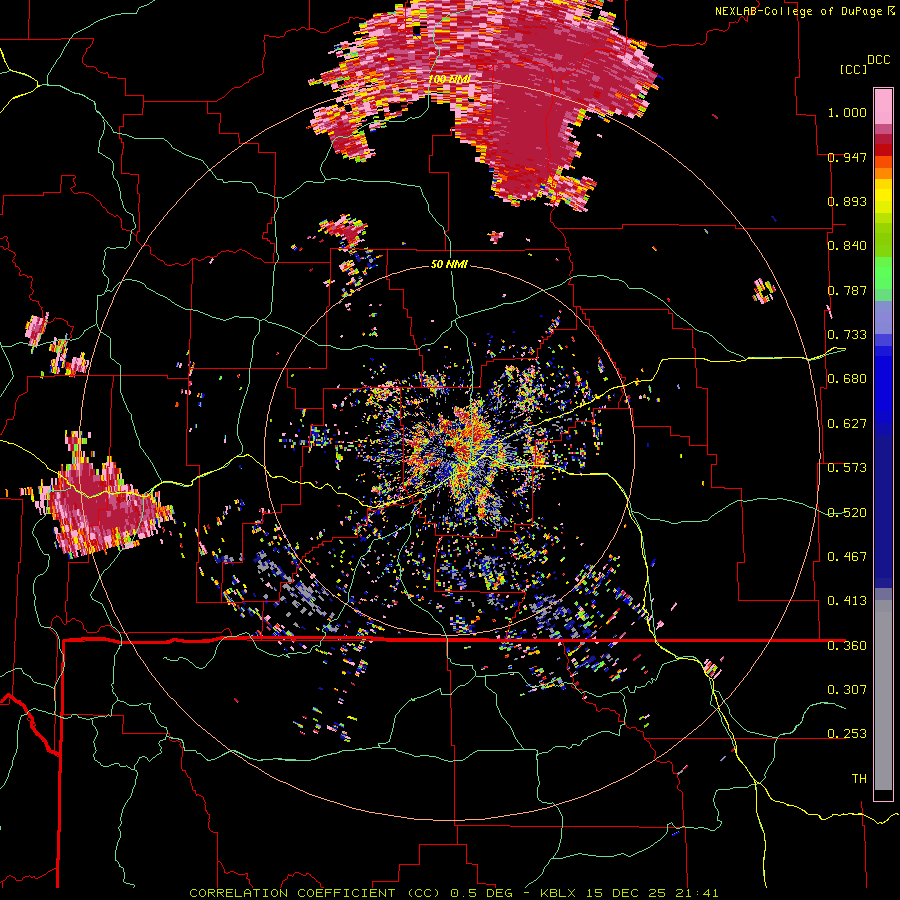Viewport: 900px width, 900px height.
Task: Select the 0.733 legend value
Action: pos(847,335)
